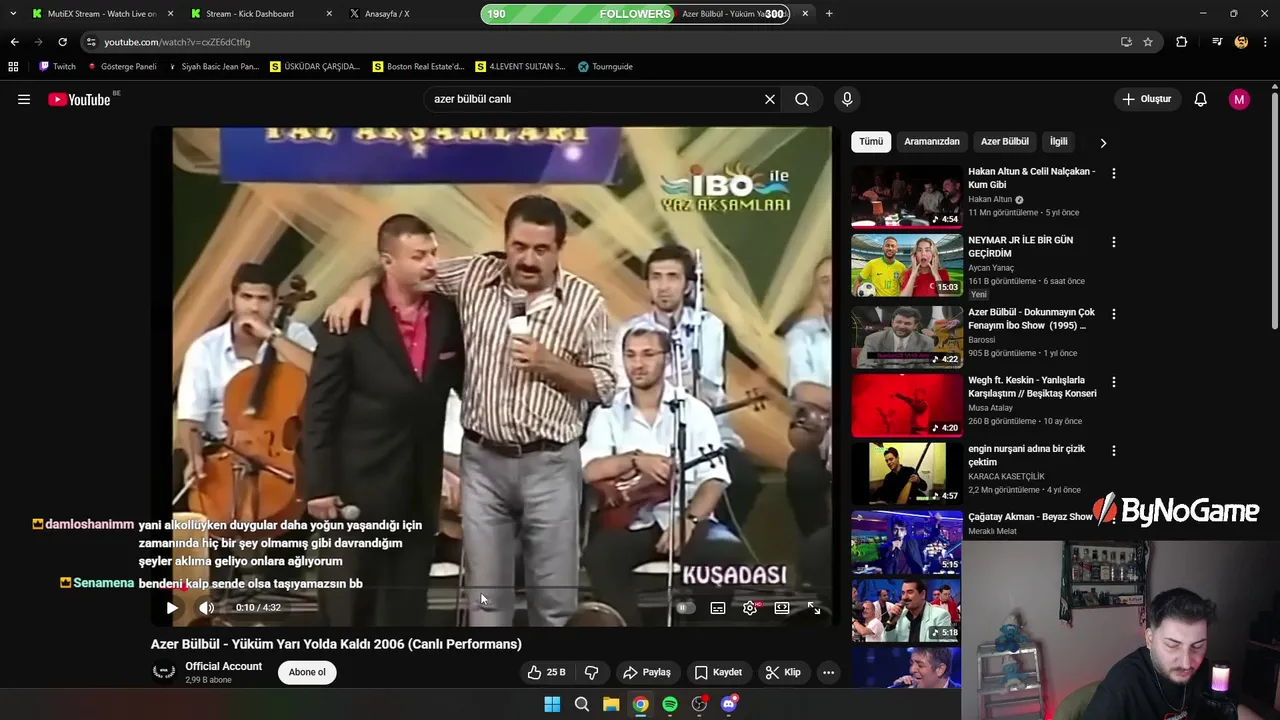Open the Wegh ft. Keskin Beşiktaş Konseri title
Viewport: 1280px width, 720px height.
(1032, 387)
